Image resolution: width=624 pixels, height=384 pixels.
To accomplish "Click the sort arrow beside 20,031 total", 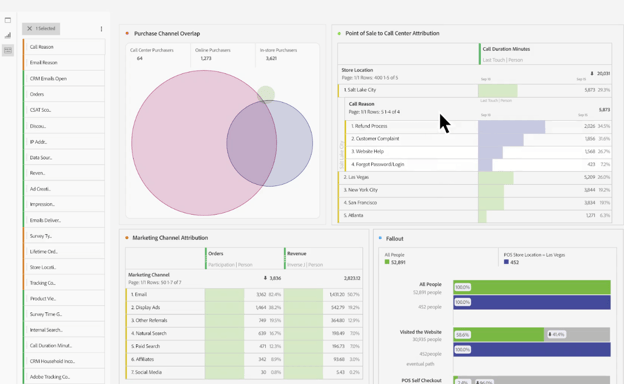I will (x=592, y=74).
